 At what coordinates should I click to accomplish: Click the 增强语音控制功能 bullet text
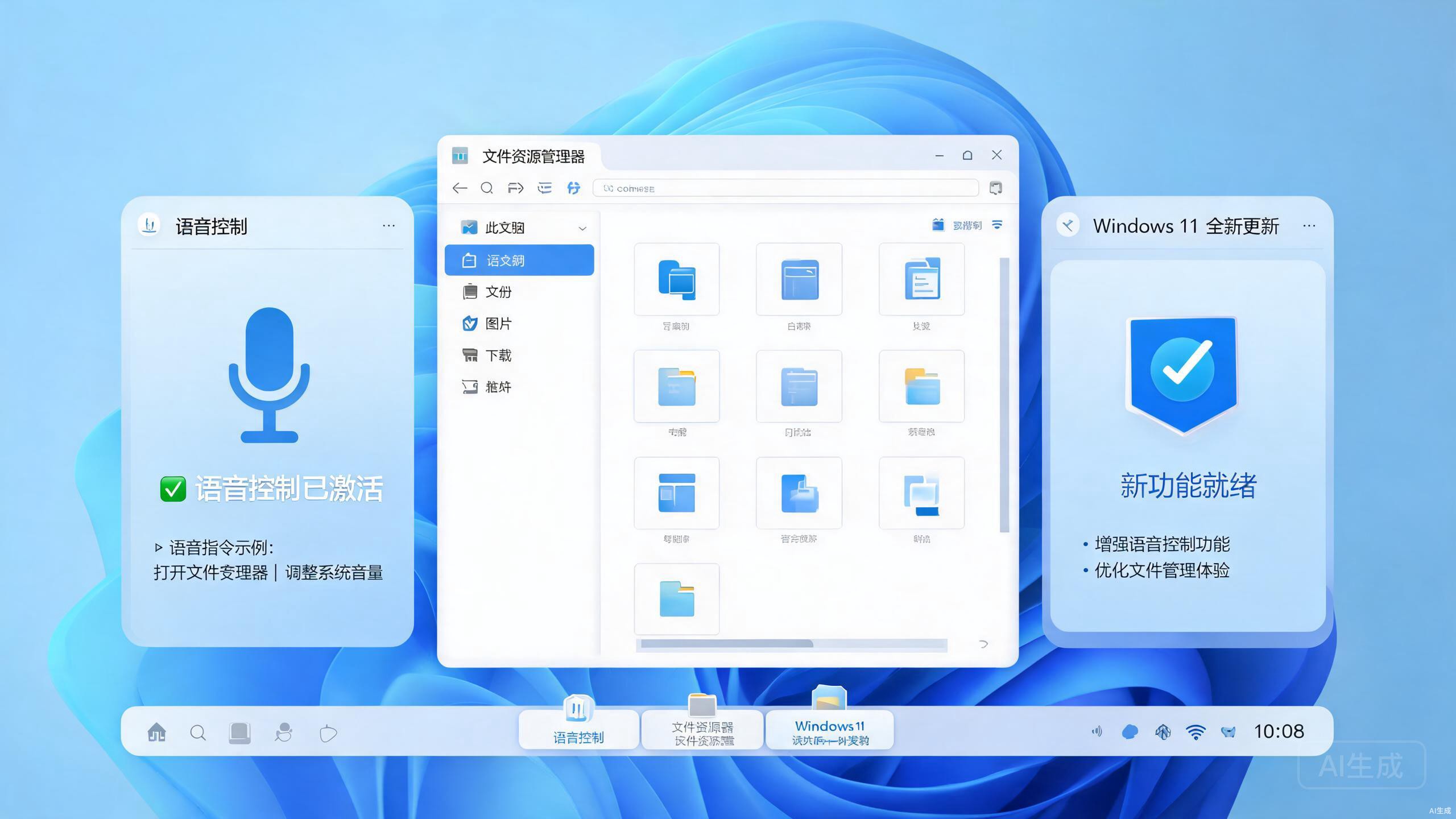point(1162,545)
